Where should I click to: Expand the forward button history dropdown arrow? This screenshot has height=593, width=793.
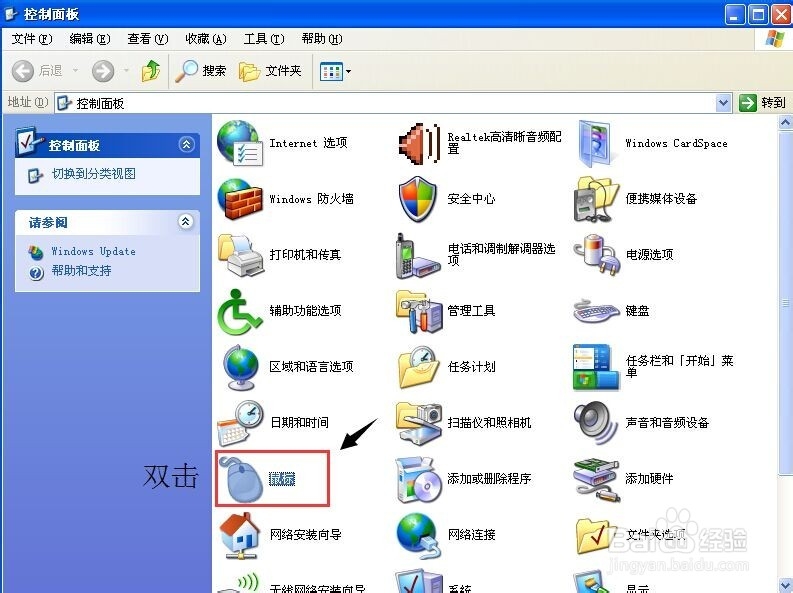point(126,71)
